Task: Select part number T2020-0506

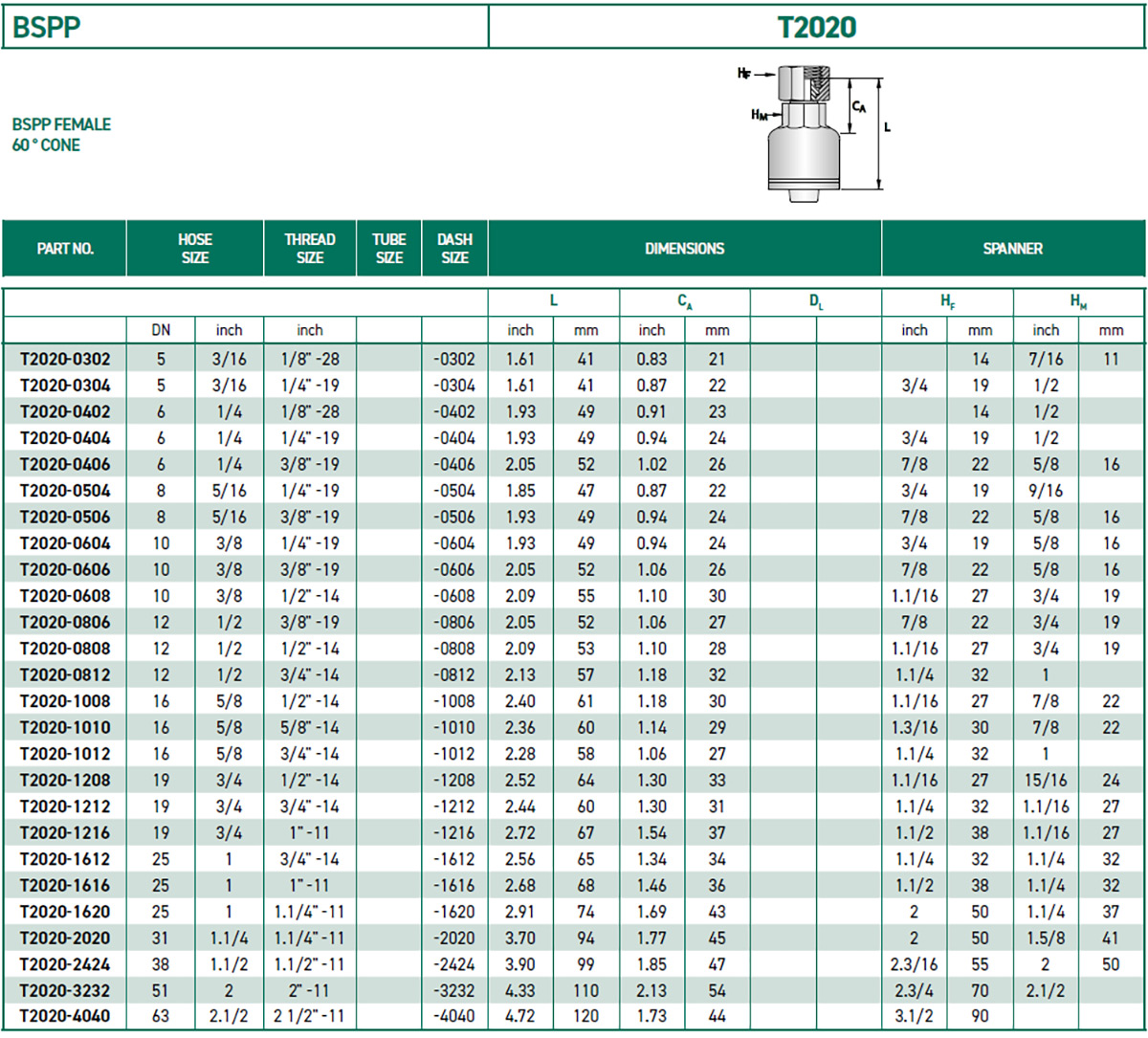Action: (x=65, y=518)
